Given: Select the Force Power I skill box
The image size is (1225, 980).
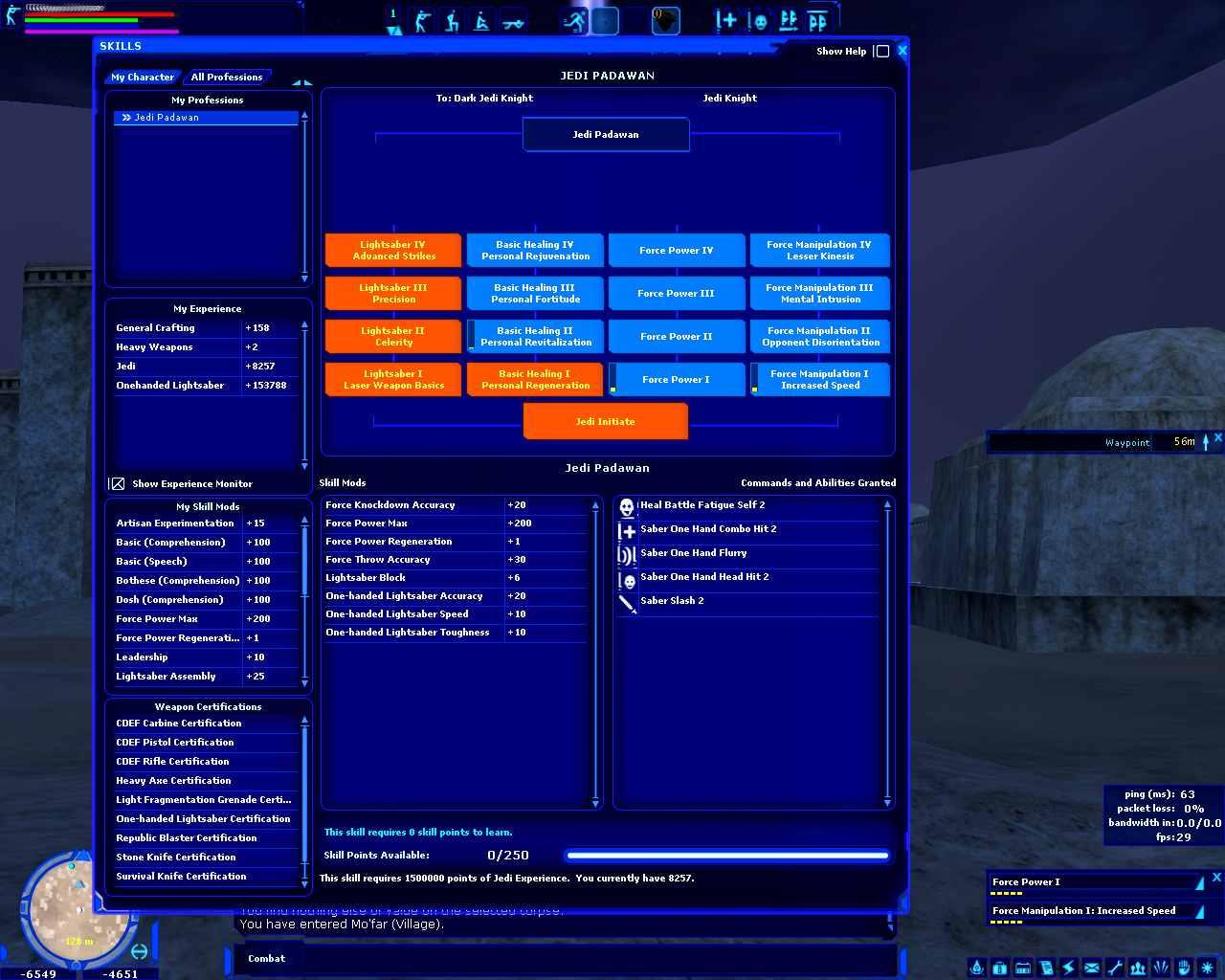Looking at the screenshot, I should click(677, 380).
